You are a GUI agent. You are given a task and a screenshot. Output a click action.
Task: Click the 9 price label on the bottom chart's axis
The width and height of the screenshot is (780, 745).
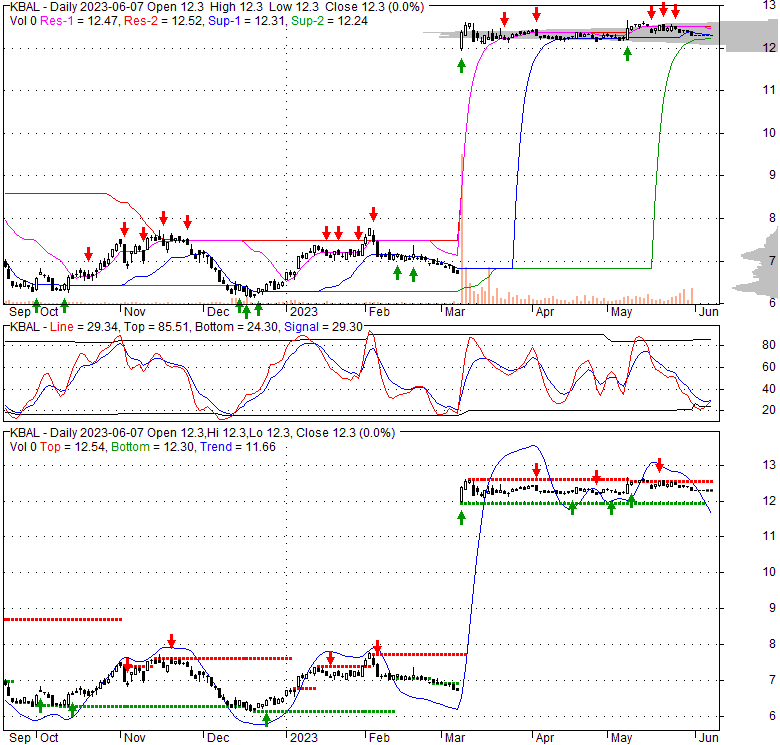[772, 608]
